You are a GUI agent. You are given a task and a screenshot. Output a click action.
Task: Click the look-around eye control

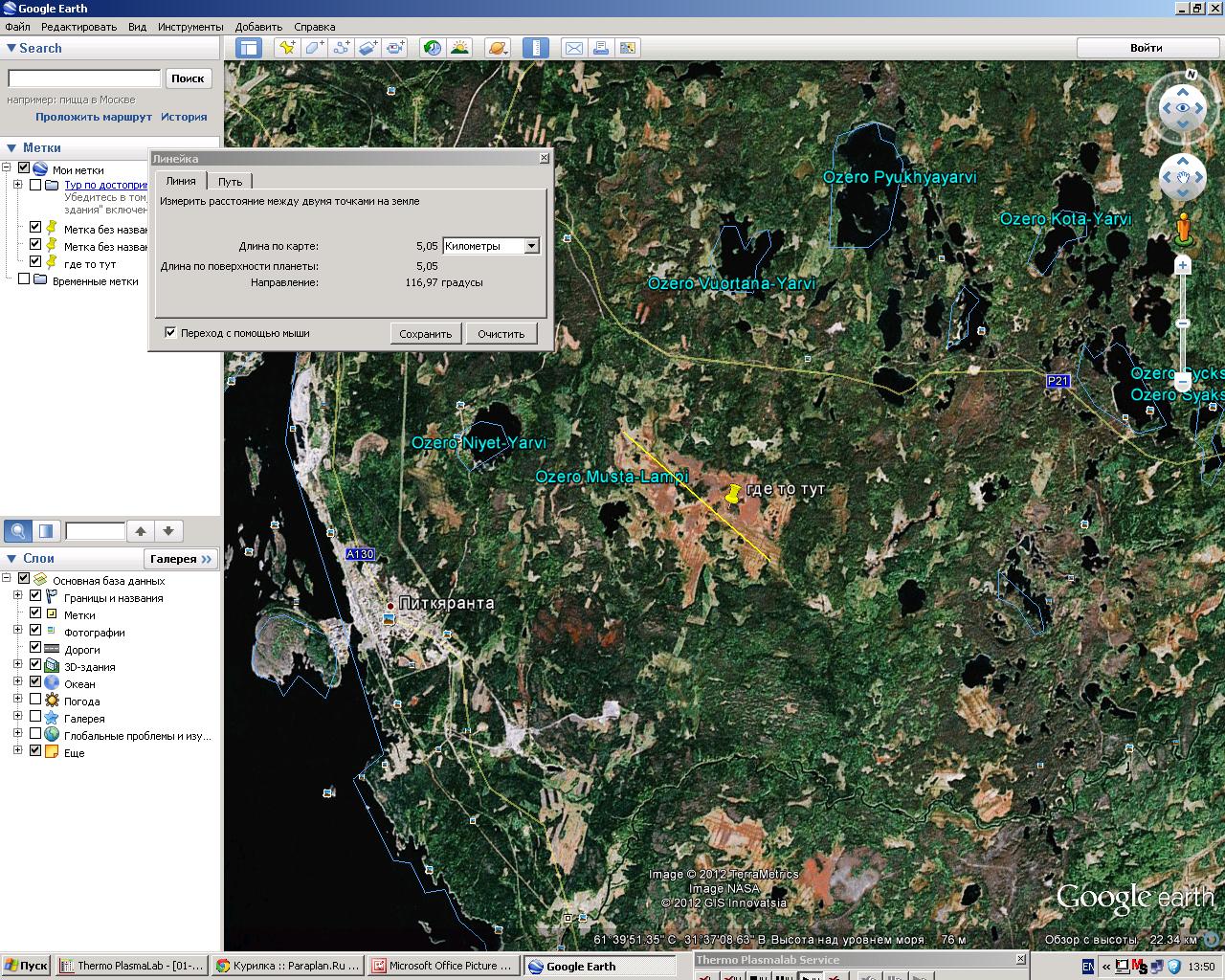pyautogui.click(x=1183, y=108)
